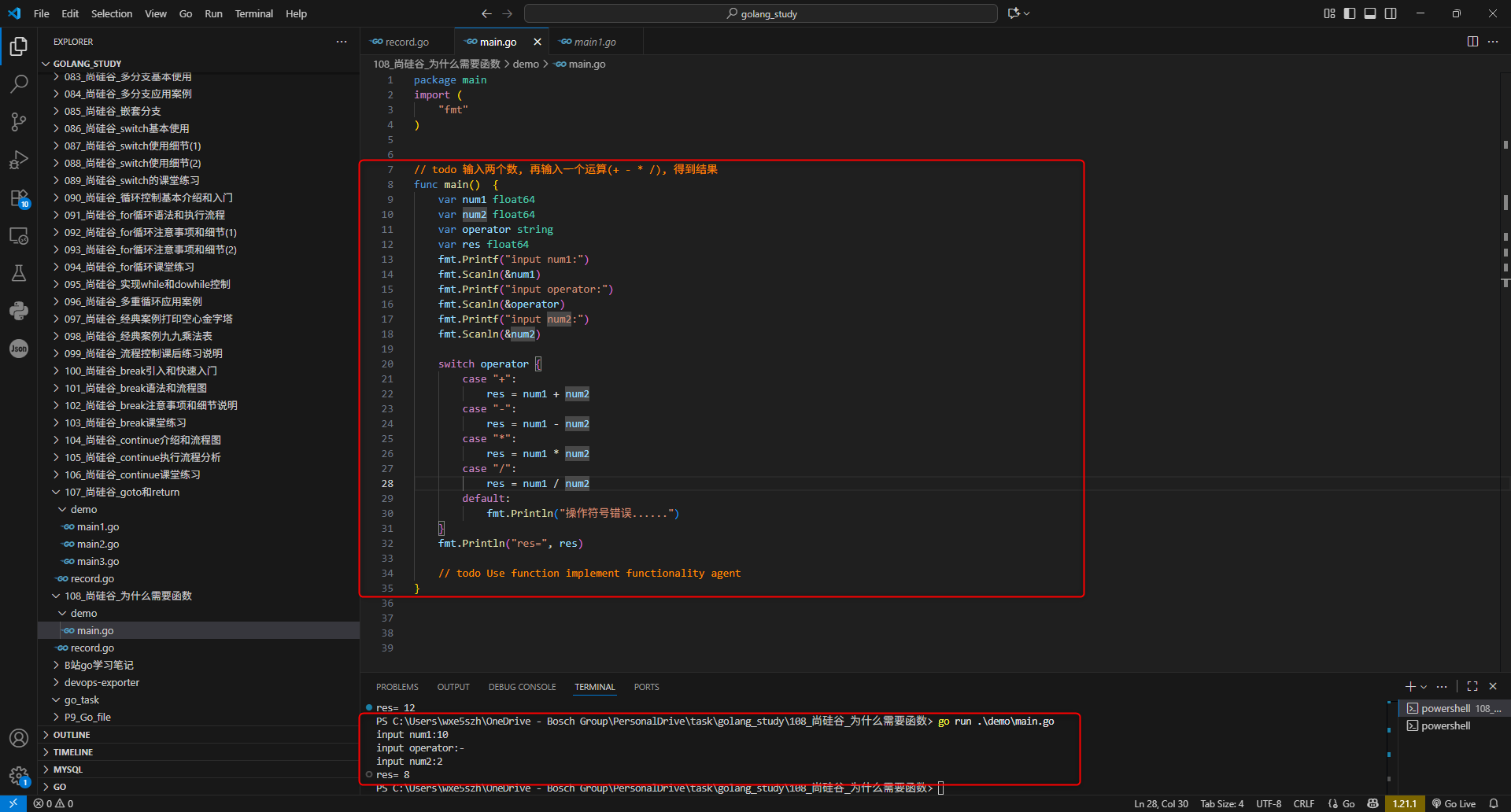The image size is (1511, 812).
Task: Open the Run and Debug view
Action: (x=19, y=160)
